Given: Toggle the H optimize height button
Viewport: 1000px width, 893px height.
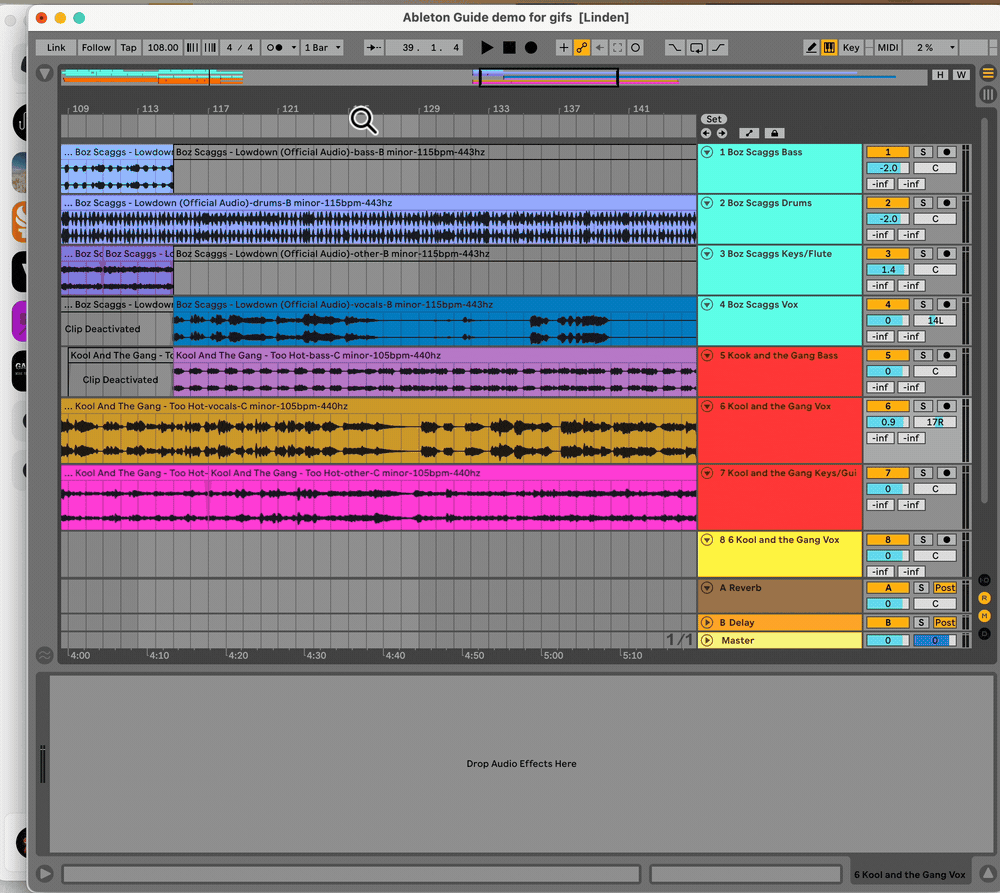Looking at the screenshot, I should [940, 75].
